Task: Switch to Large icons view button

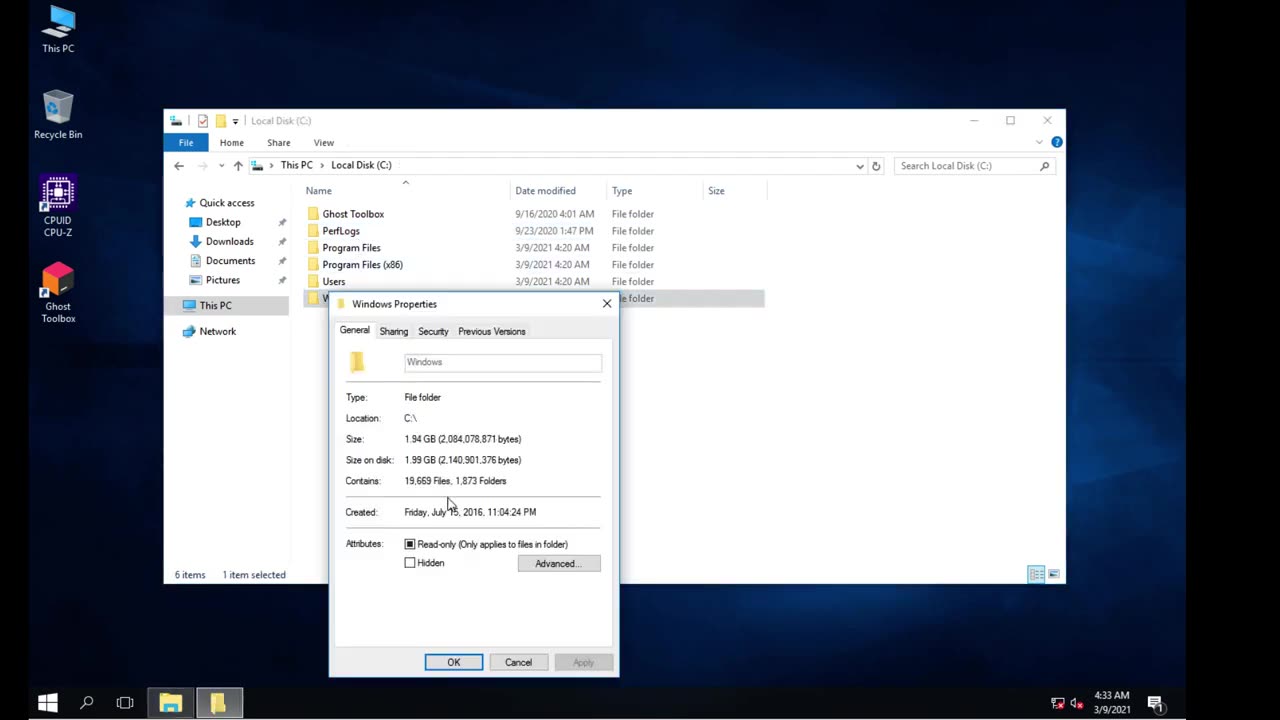Action: click(1054, 574)
